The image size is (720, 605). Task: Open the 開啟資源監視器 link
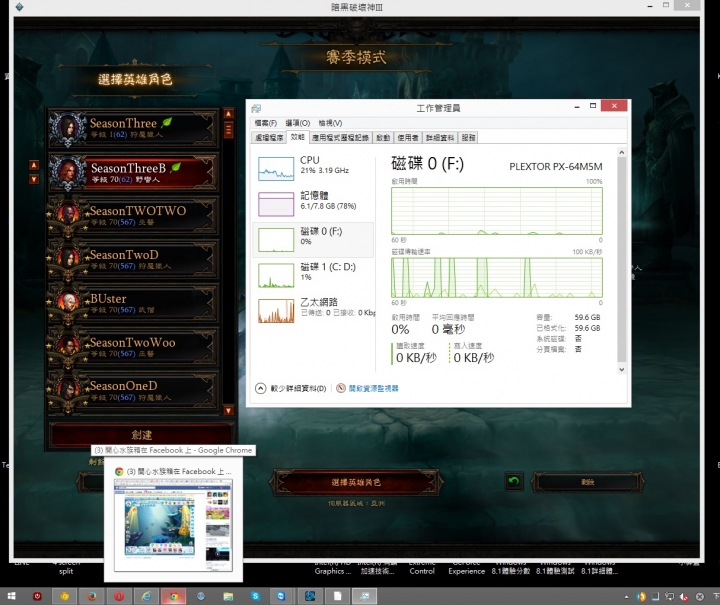point(373,388)
